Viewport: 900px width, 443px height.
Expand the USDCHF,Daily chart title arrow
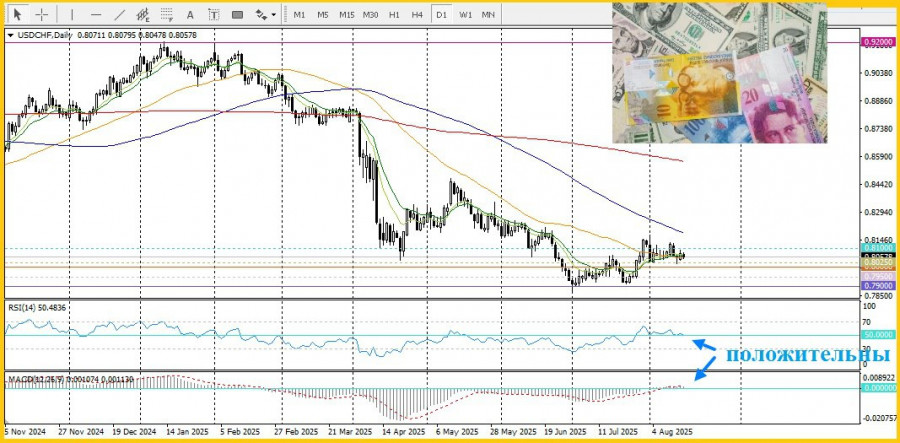point(10,35)
